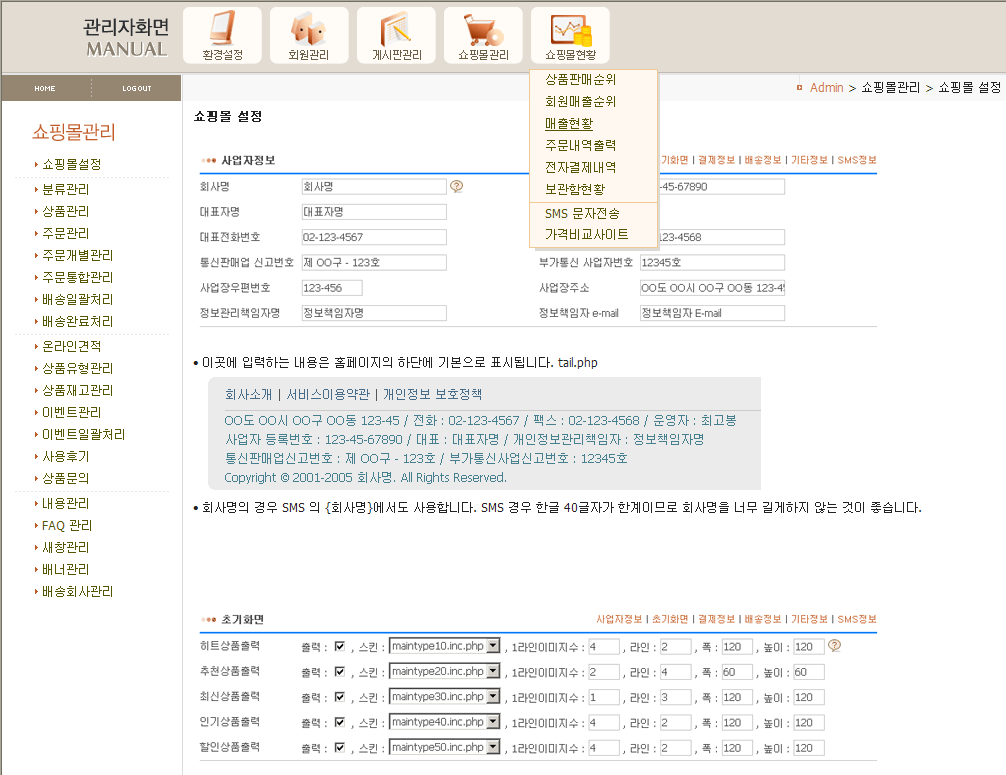Select 매출현황 from the dropdown menu
Image resolution: width=1006 pixels, height=775 pixels.
(569, 124)
